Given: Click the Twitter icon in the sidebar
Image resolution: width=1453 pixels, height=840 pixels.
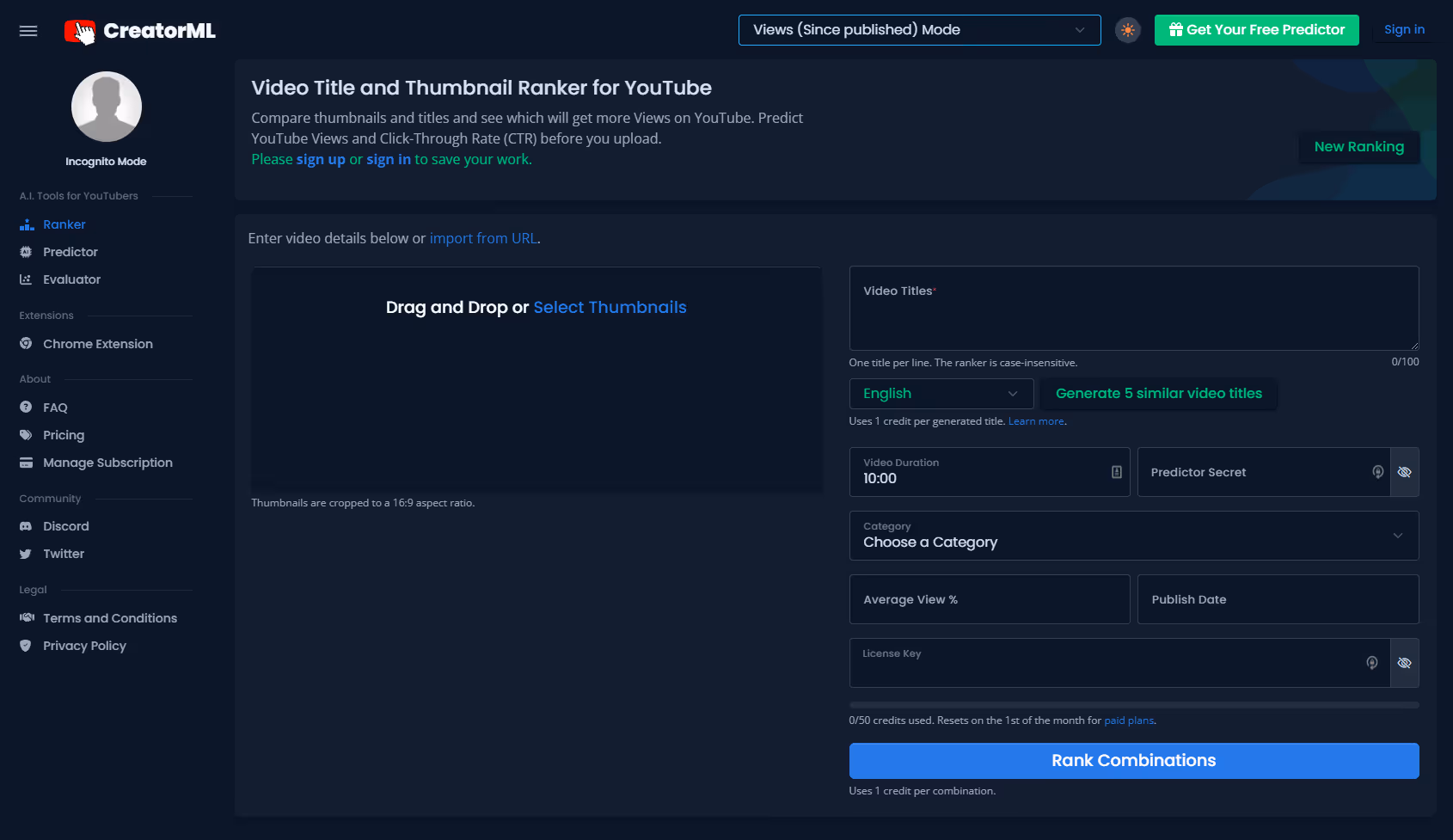Looking at the screenshot, I should pyautogui.click(x=27, y=554).
